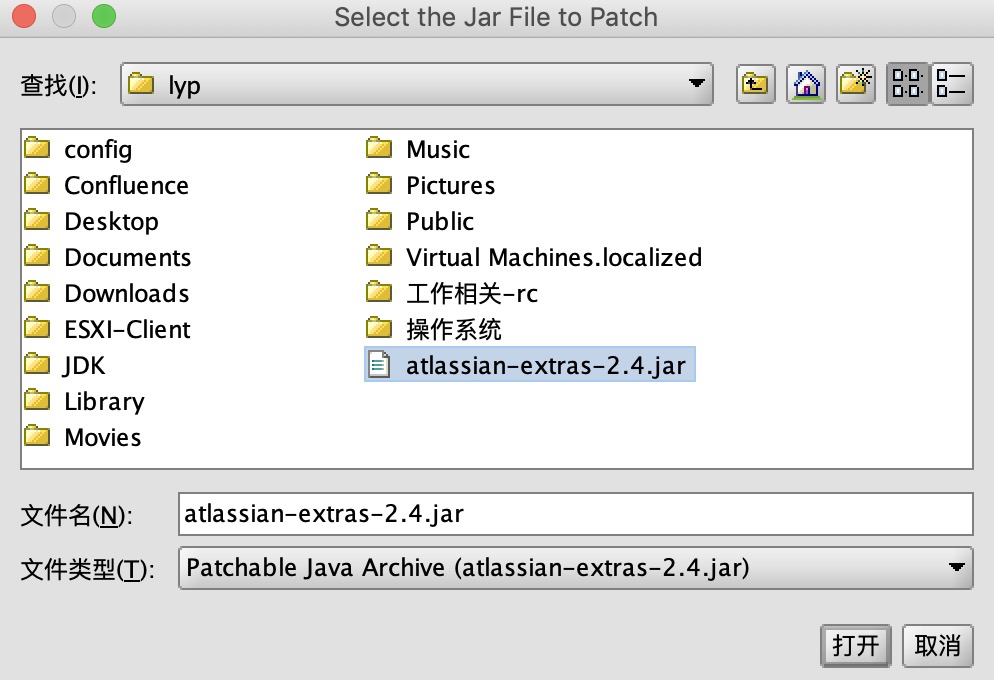The height and width of the screenshot is (680, 994).
Task: Click the Movies folder icon
Action: pyautogui.click(x=37, y=437)
